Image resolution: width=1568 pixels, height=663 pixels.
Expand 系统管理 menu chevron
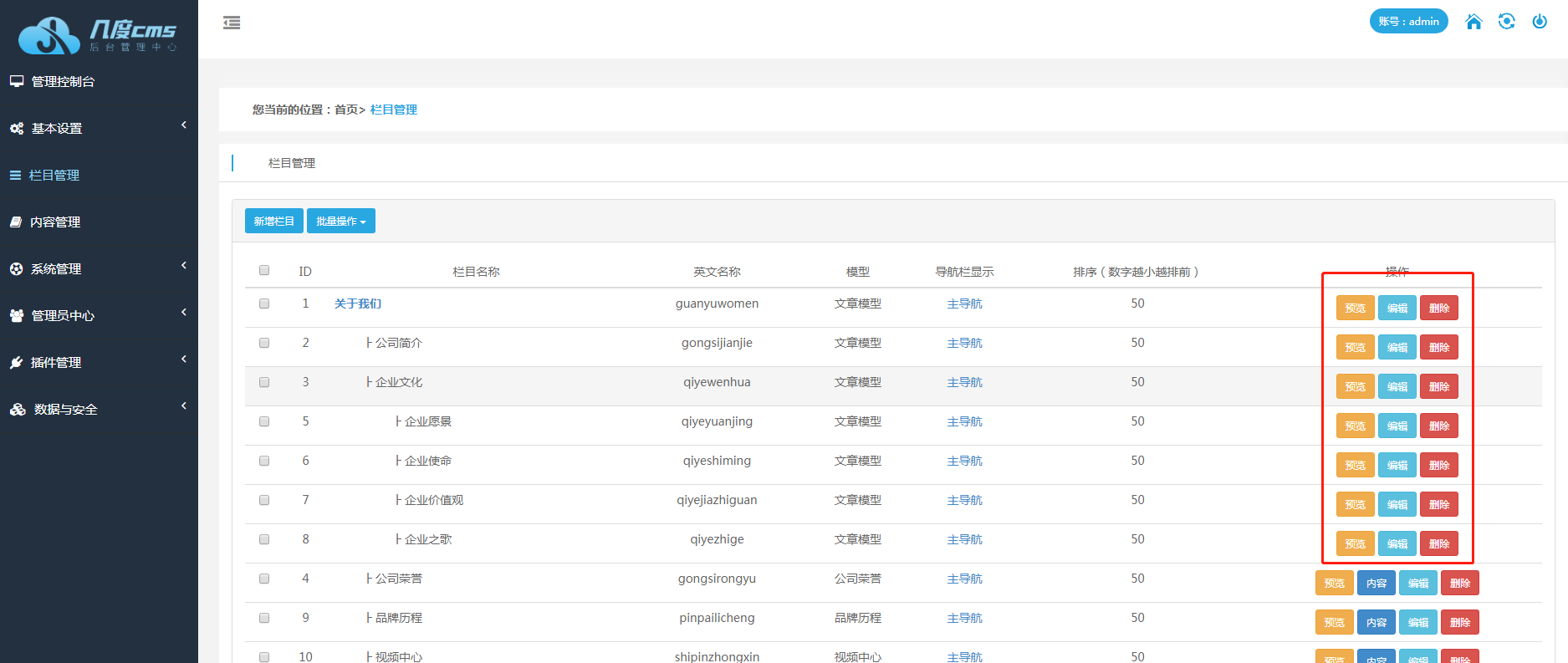184,266
